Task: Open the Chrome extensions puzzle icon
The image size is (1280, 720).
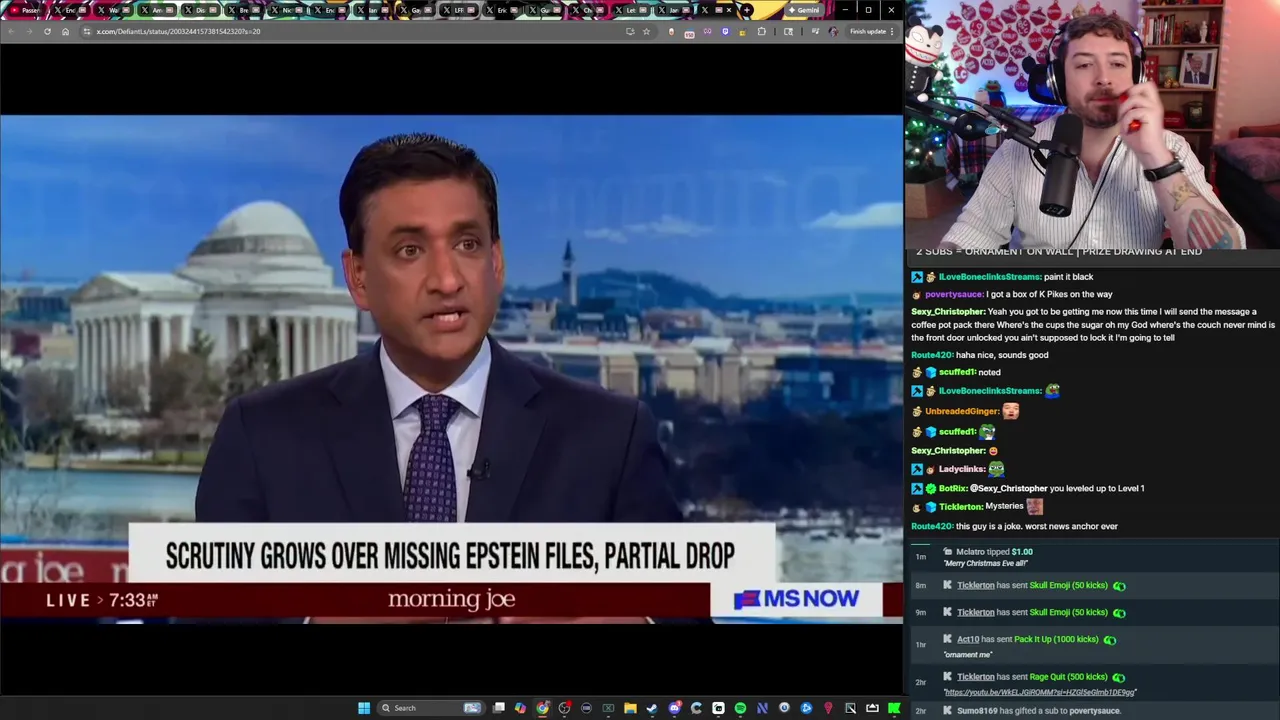Action: (x=761, y=31)
